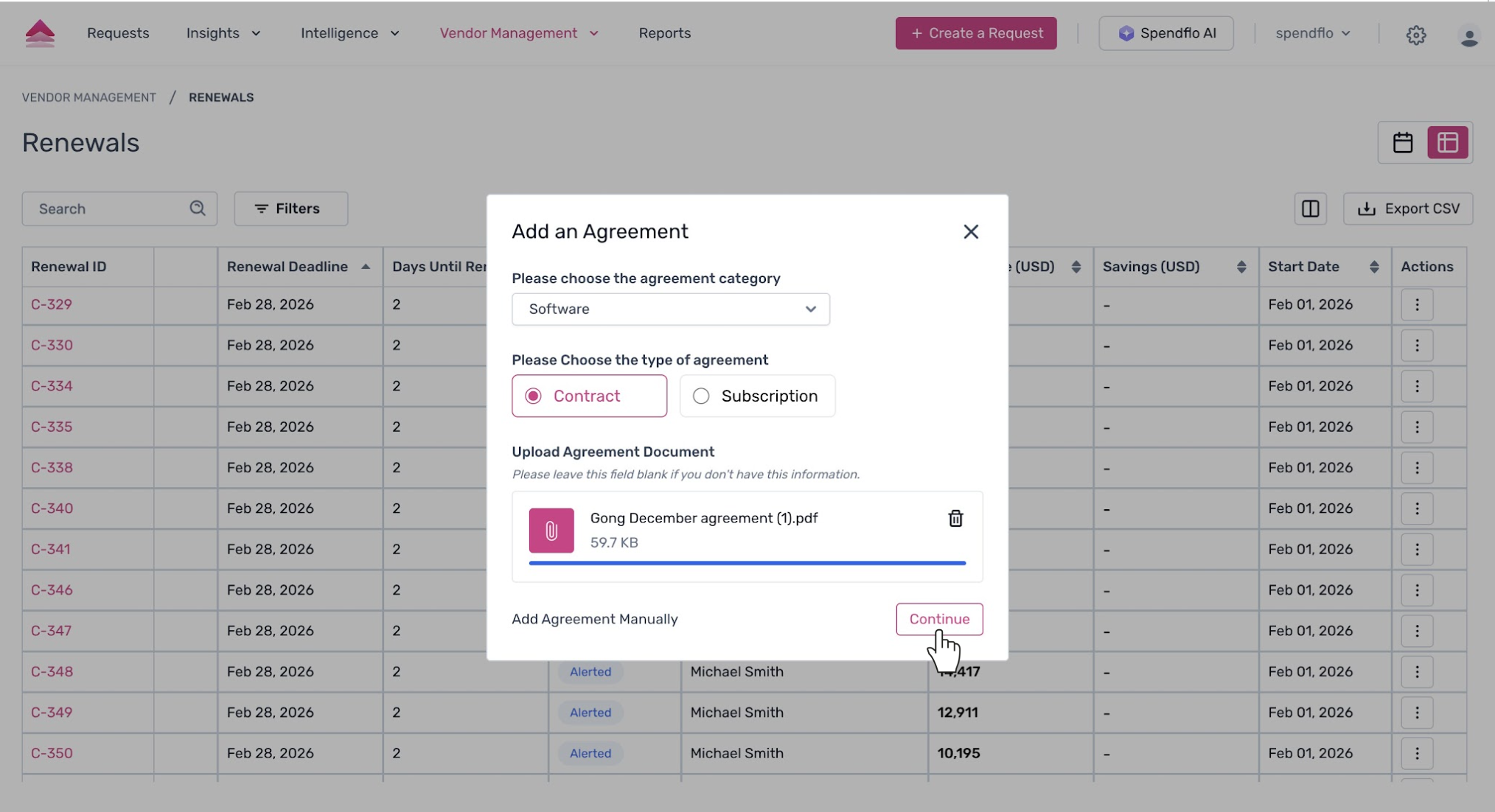Delete the uploaded Gong agreement PDF
Screen dimensions: 1495x812
coord(955,519)
